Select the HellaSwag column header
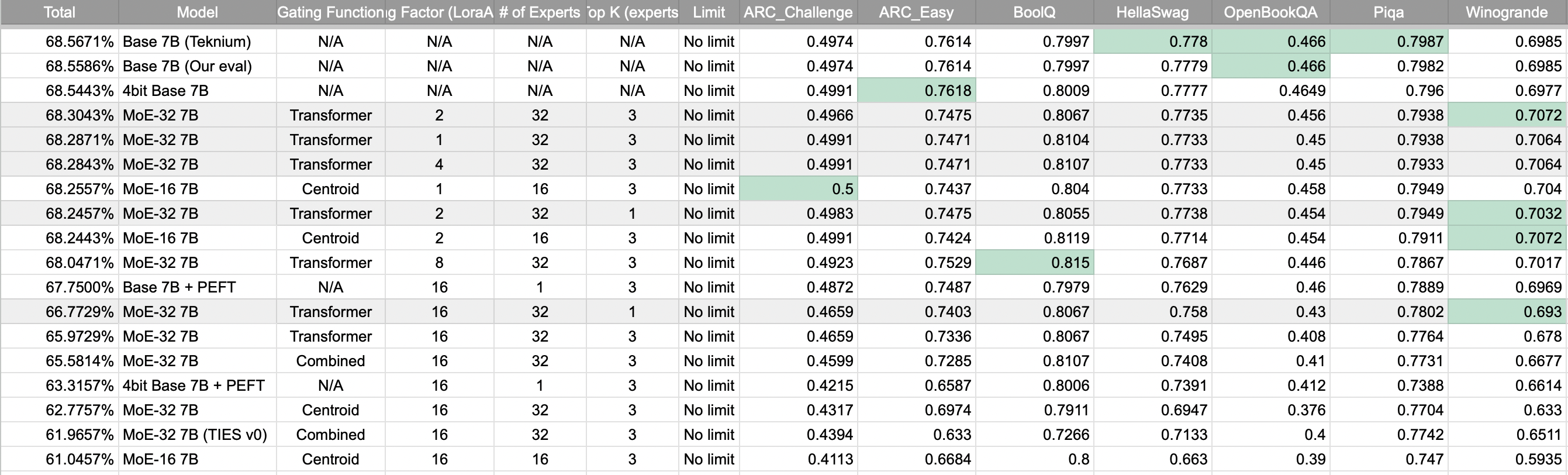1568x475 pixels. tap(1152, 12)
